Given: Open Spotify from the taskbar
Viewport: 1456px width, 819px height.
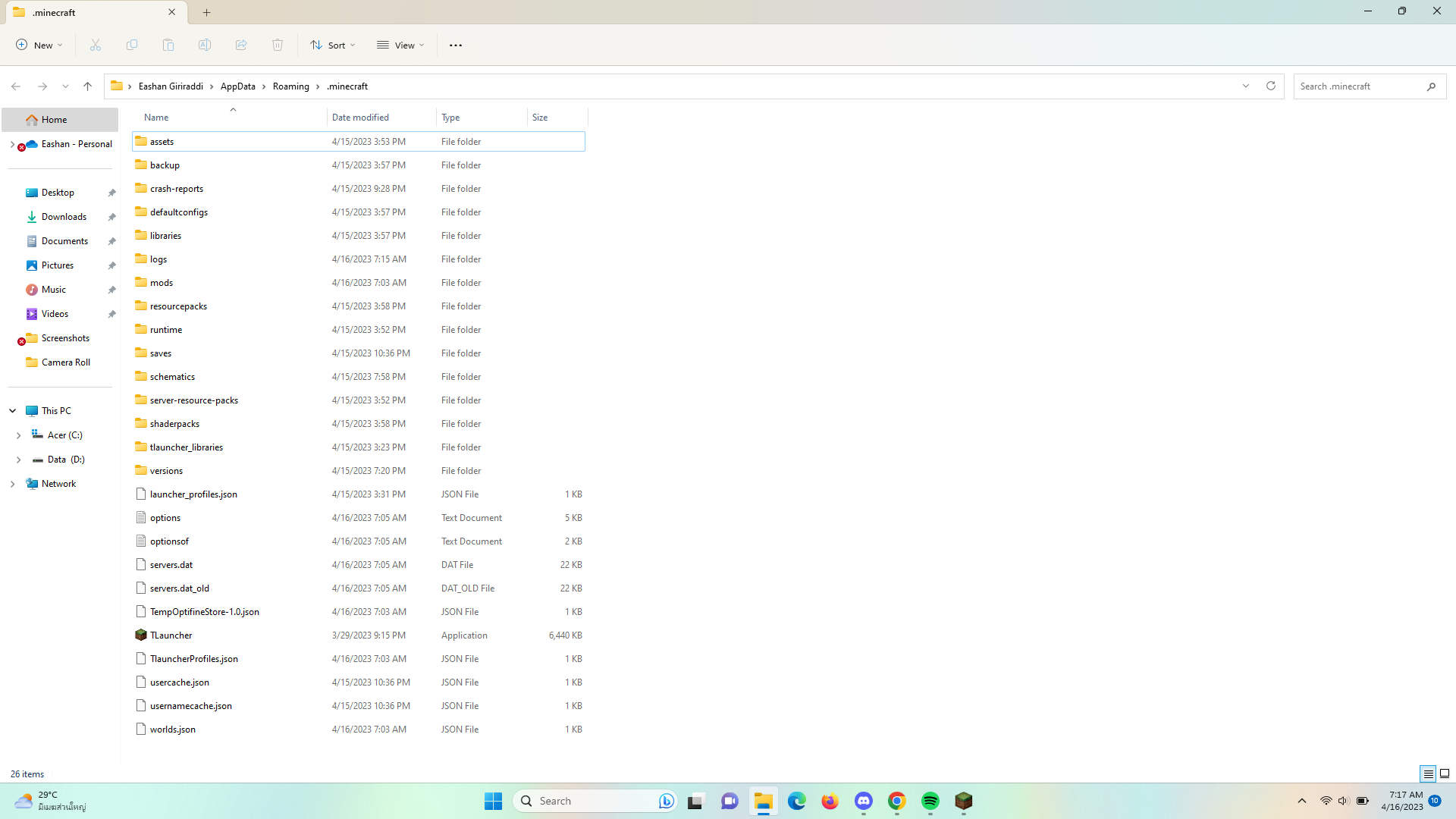Looking at the screenshot, I should point(930,801).
